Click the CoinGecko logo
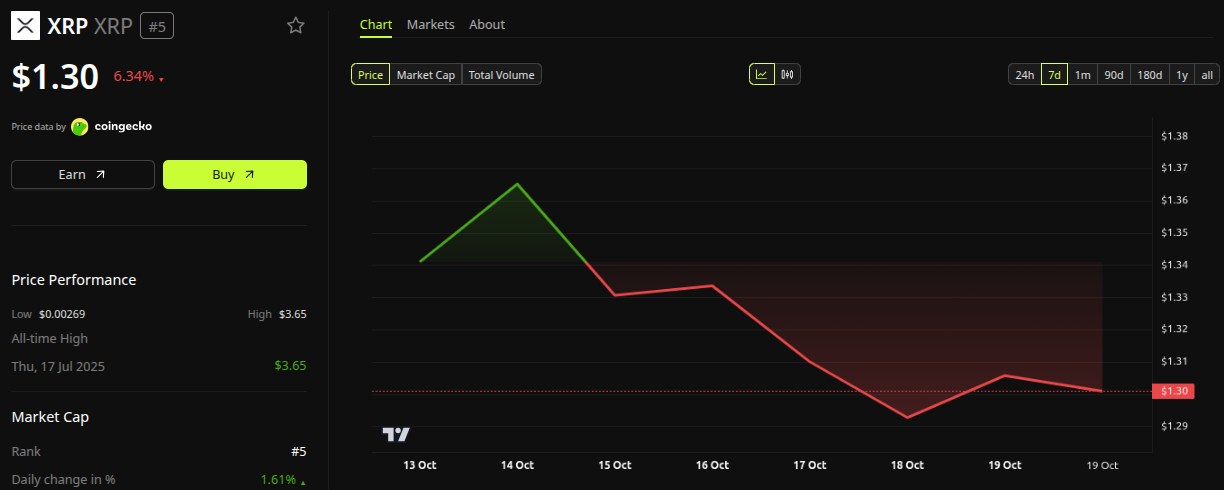Viewport: 1224px width, 490px height. [111, 127]
